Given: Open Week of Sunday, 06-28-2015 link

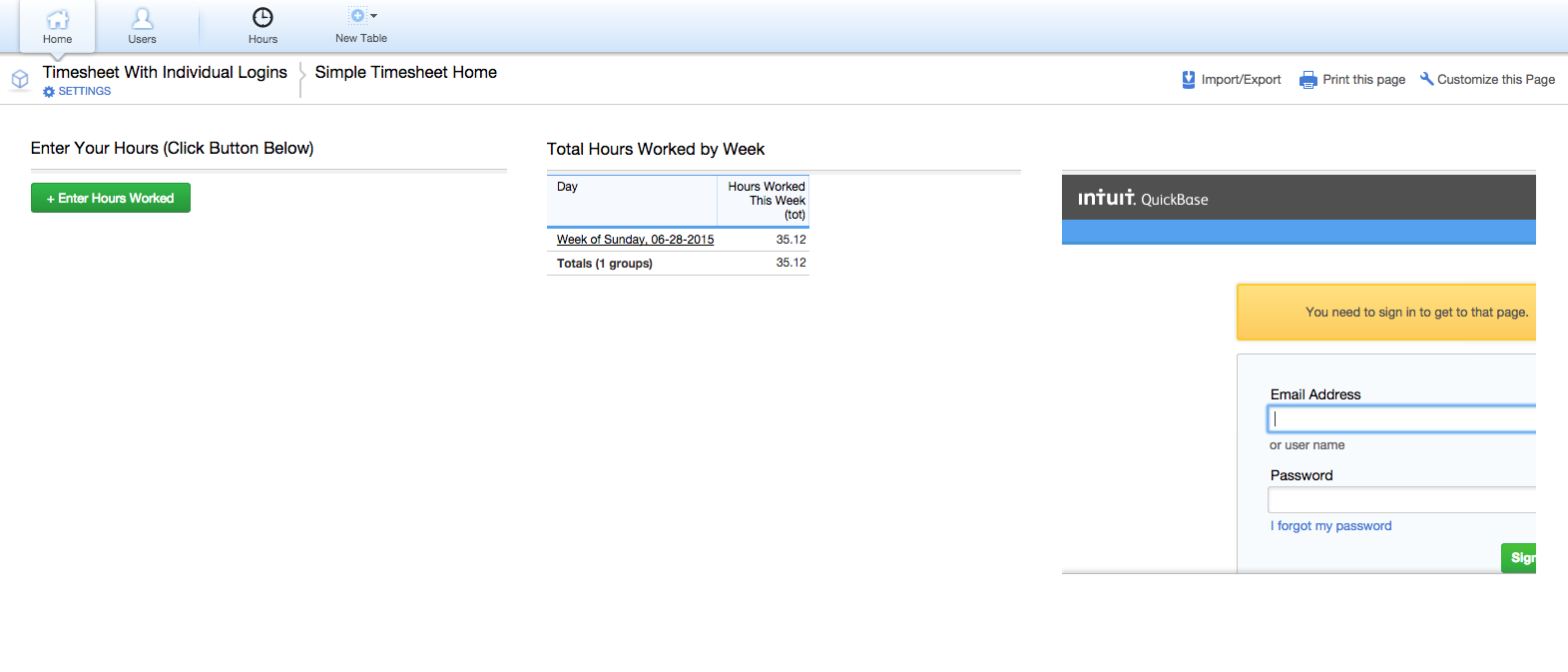Looking at the screenshot, I should 635,240.
